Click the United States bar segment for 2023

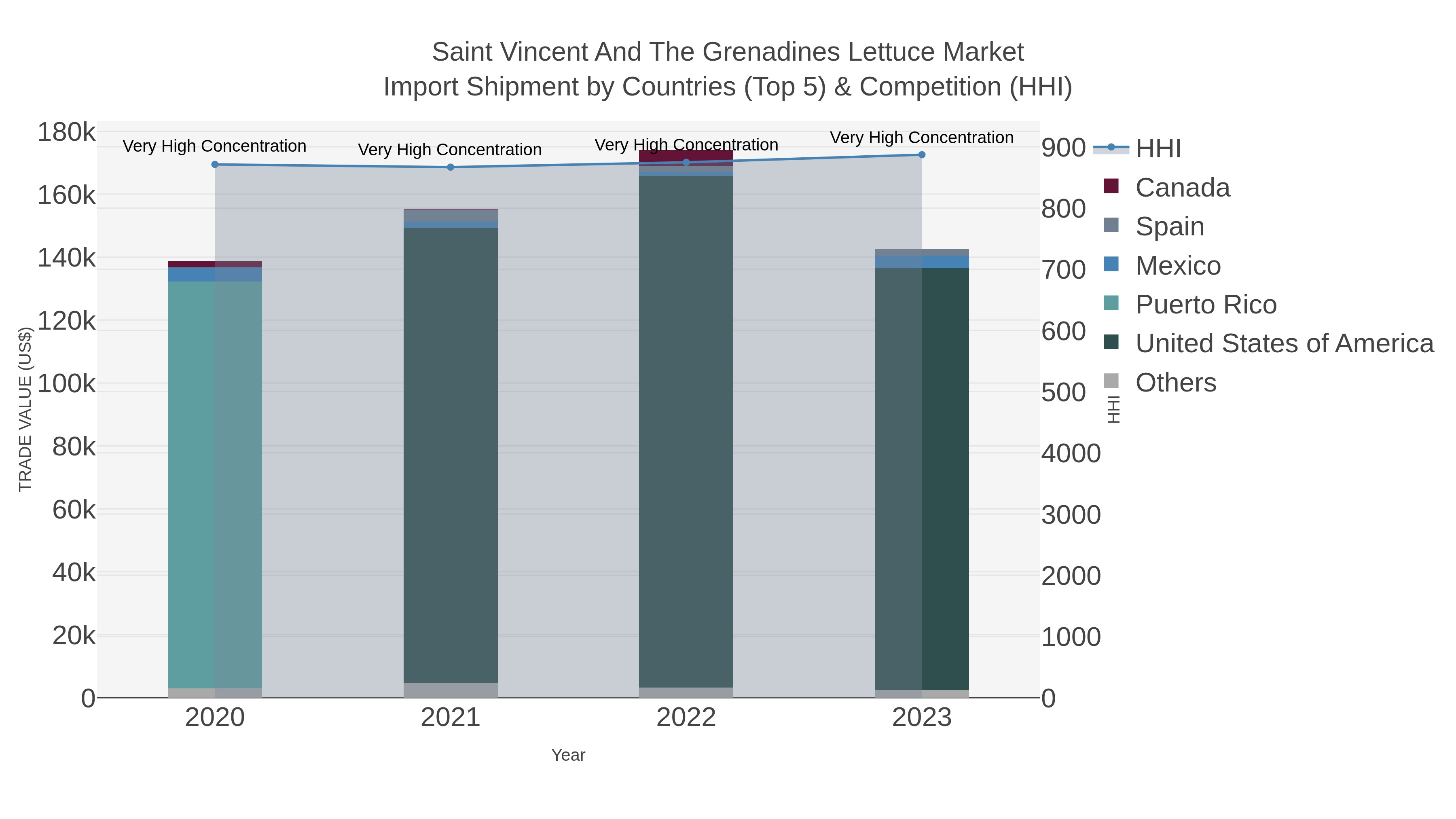(x=922, y=479)
